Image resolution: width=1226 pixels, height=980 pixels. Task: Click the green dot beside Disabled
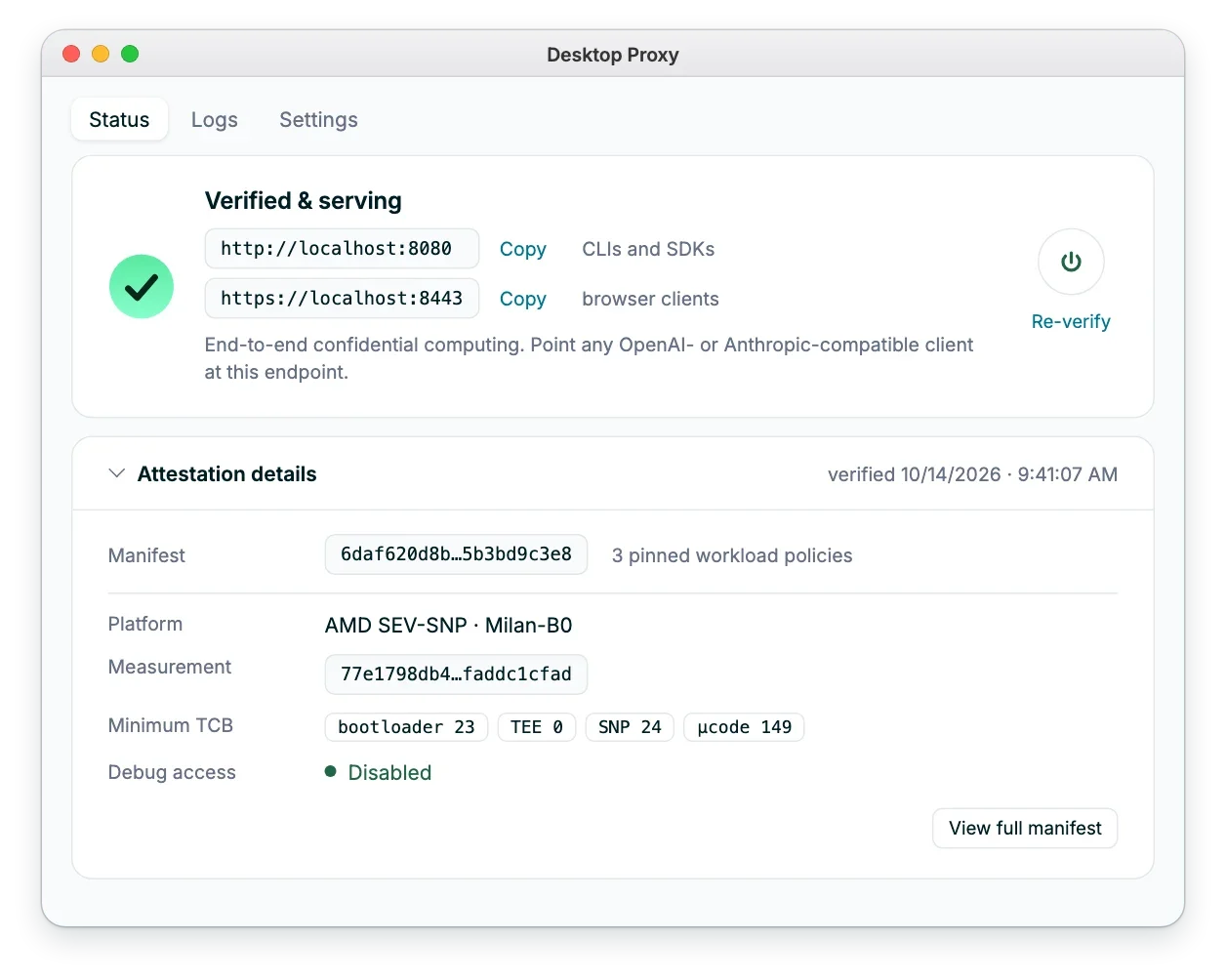331,771
